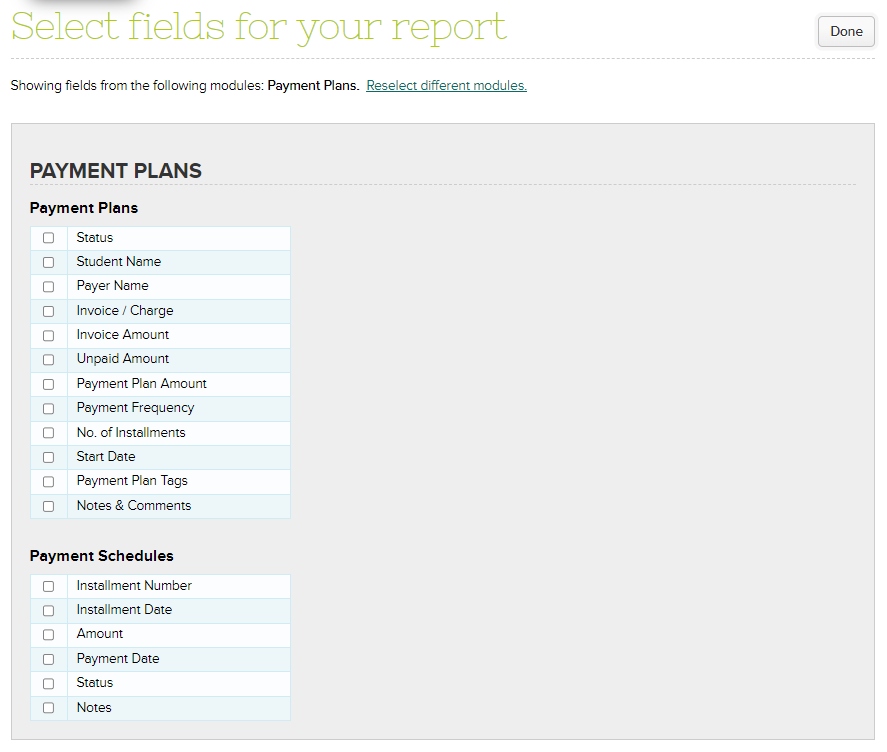Check the Unpaid Amount field
887x752 pixels.
click(x=48, y=360)
